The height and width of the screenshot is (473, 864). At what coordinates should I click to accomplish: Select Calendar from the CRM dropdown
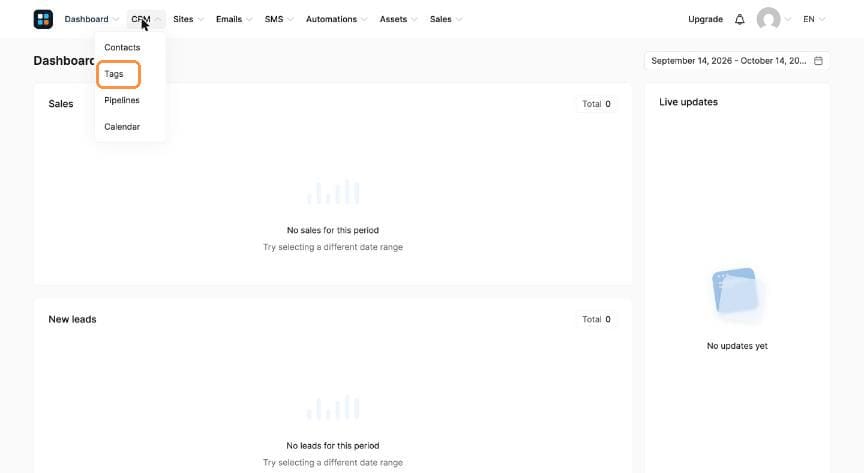coord(122,127)
